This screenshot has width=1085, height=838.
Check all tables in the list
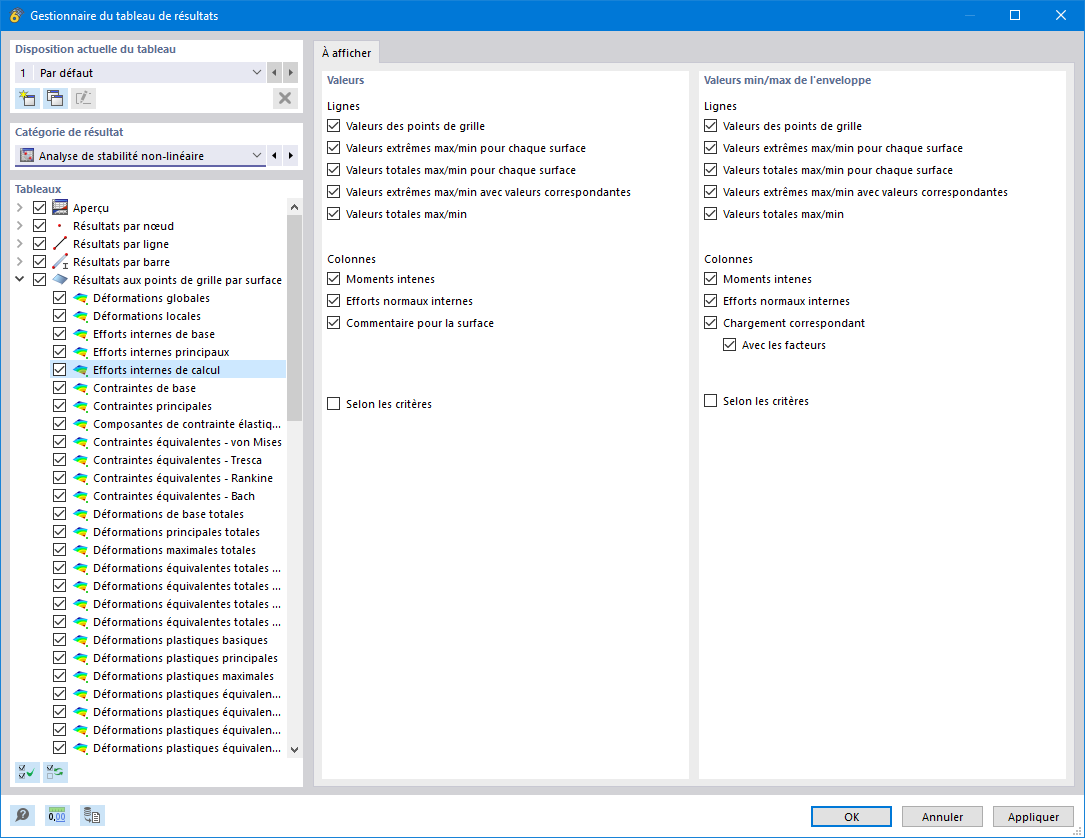(x=27, y=772)
